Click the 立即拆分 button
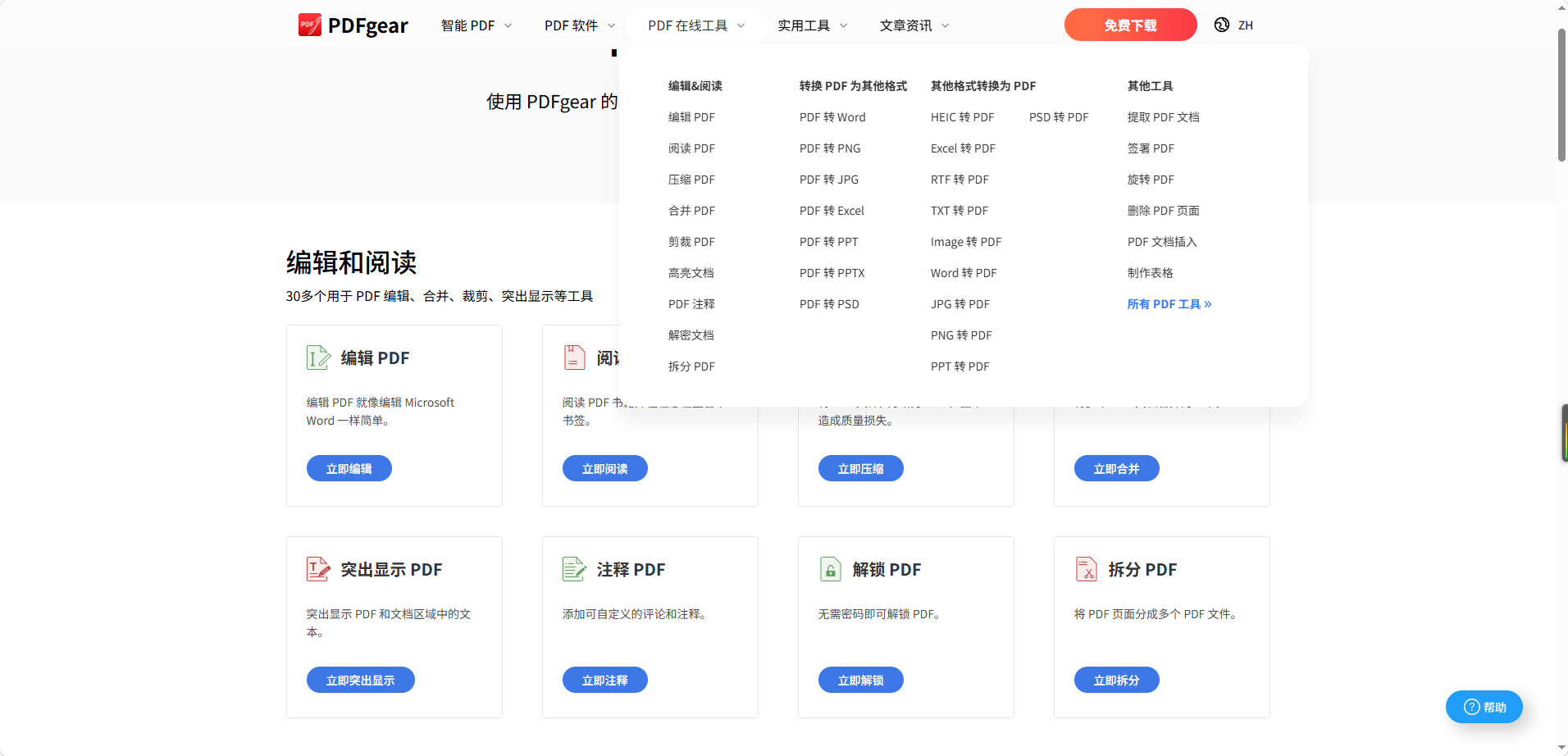 pyautogui.click(x=1116, y=680)
